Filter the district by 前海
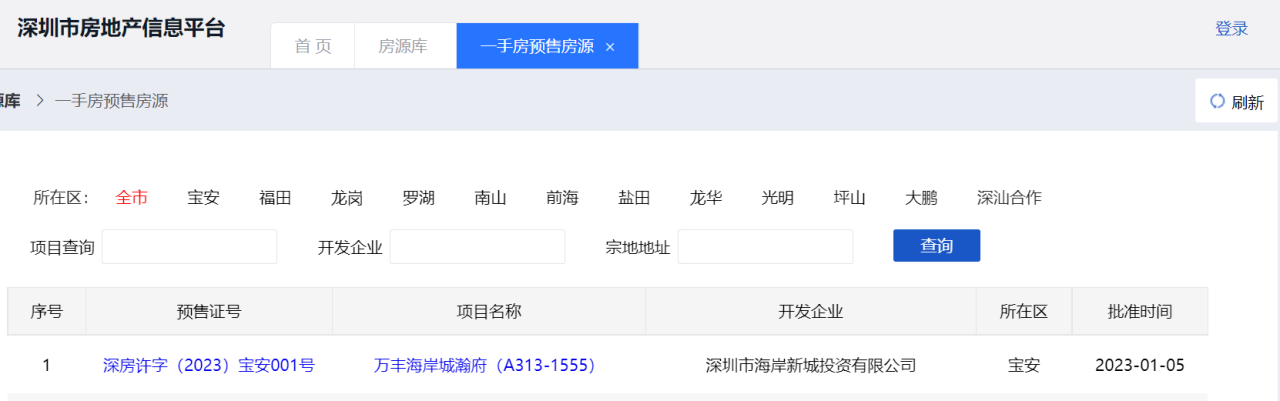Viewport: 1280px width, 401px height. coord(562,198)
